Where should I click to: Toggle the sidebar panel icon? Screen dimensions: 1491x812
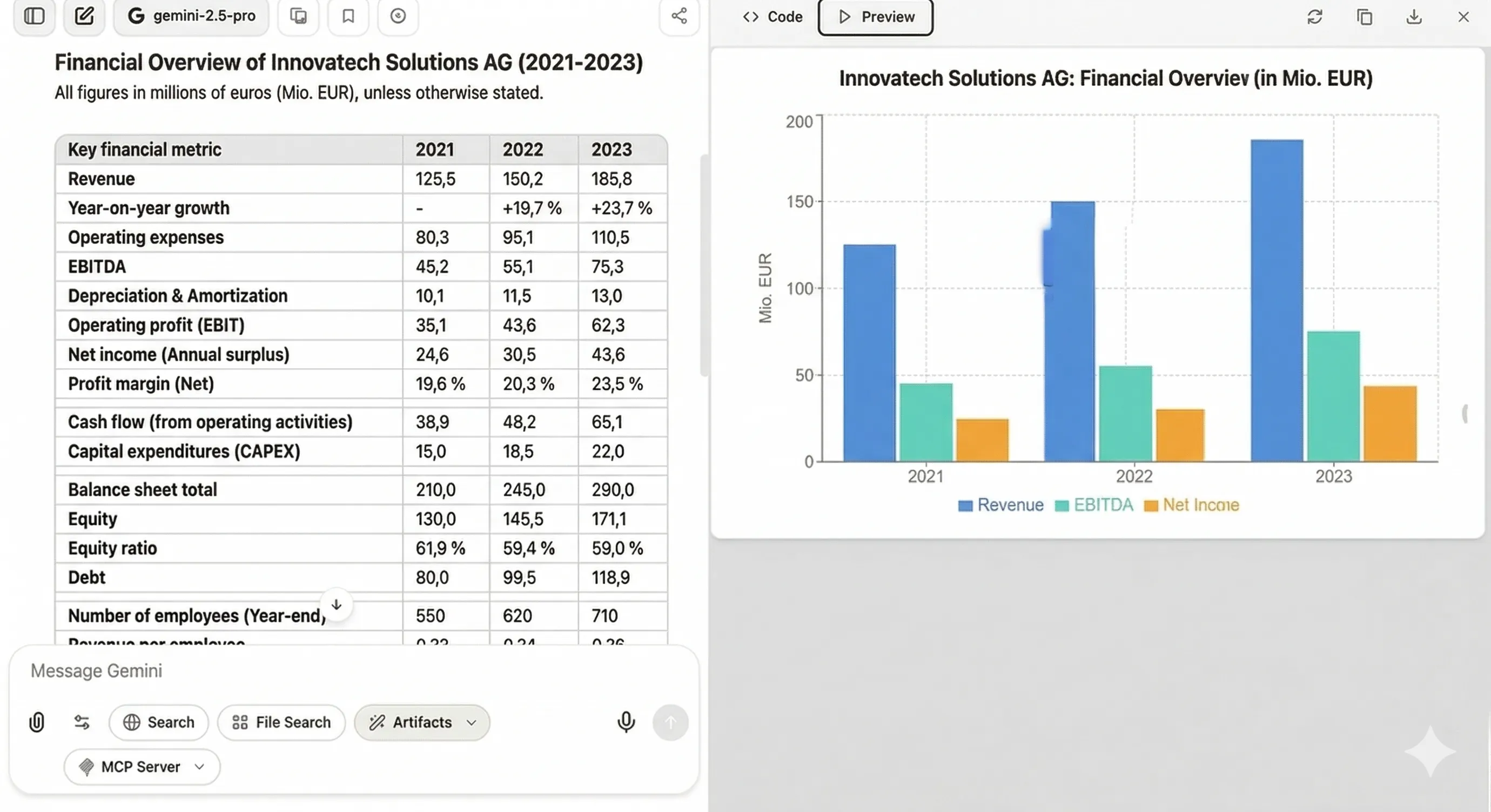click(34, 16)
